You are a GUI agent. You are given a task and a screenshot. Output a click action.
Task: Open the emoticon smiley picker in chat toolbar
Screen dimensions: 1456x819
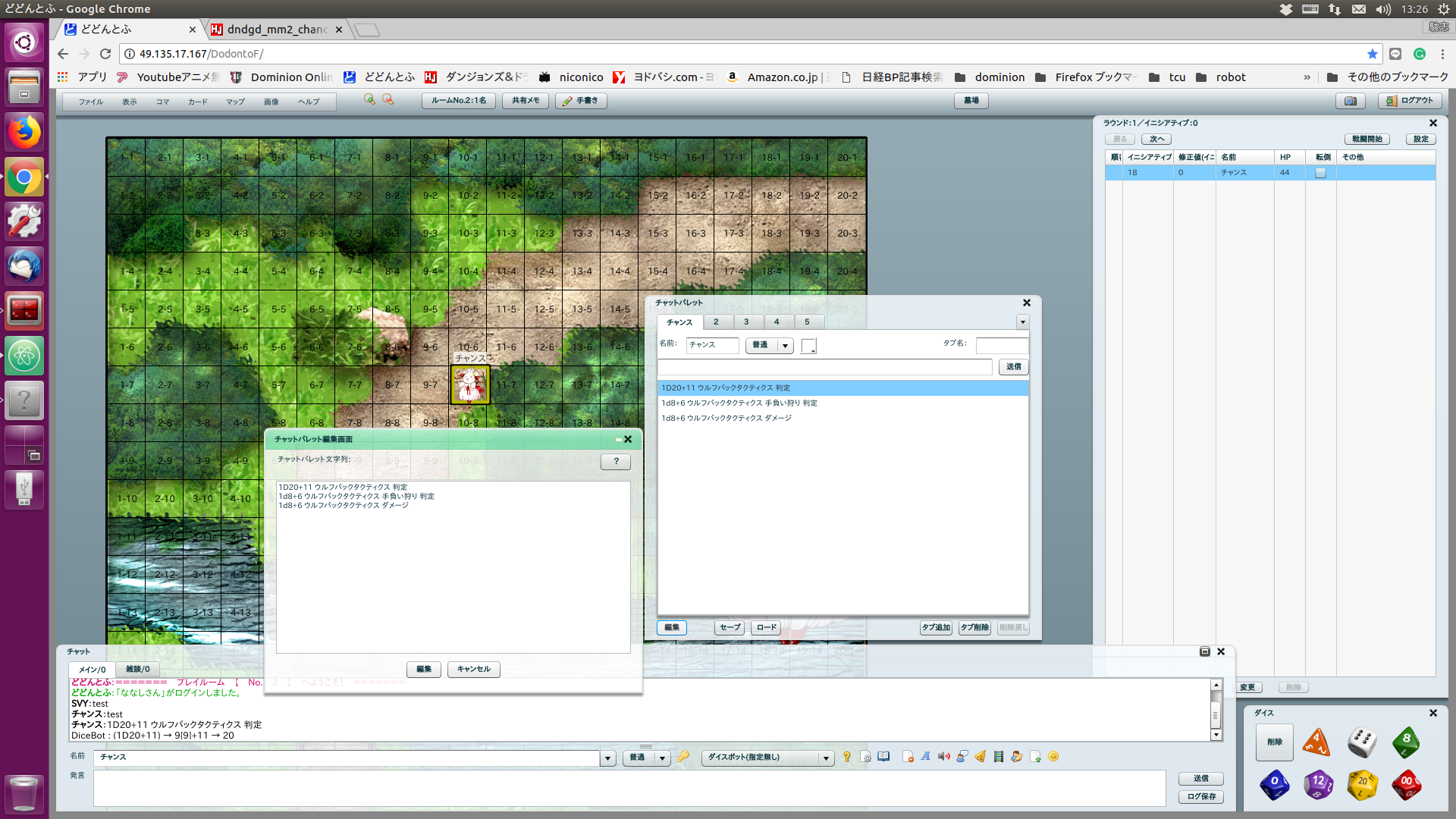tap(1053, 757)
